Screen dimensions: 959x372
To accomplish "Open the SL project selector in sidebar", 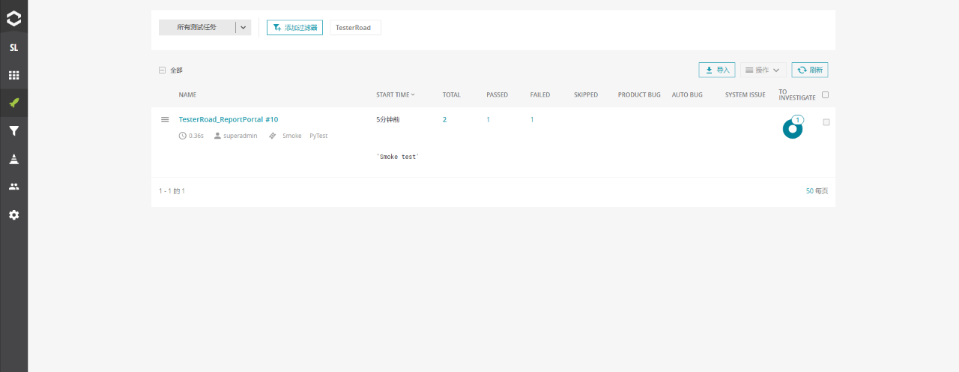I will point(13,47).
